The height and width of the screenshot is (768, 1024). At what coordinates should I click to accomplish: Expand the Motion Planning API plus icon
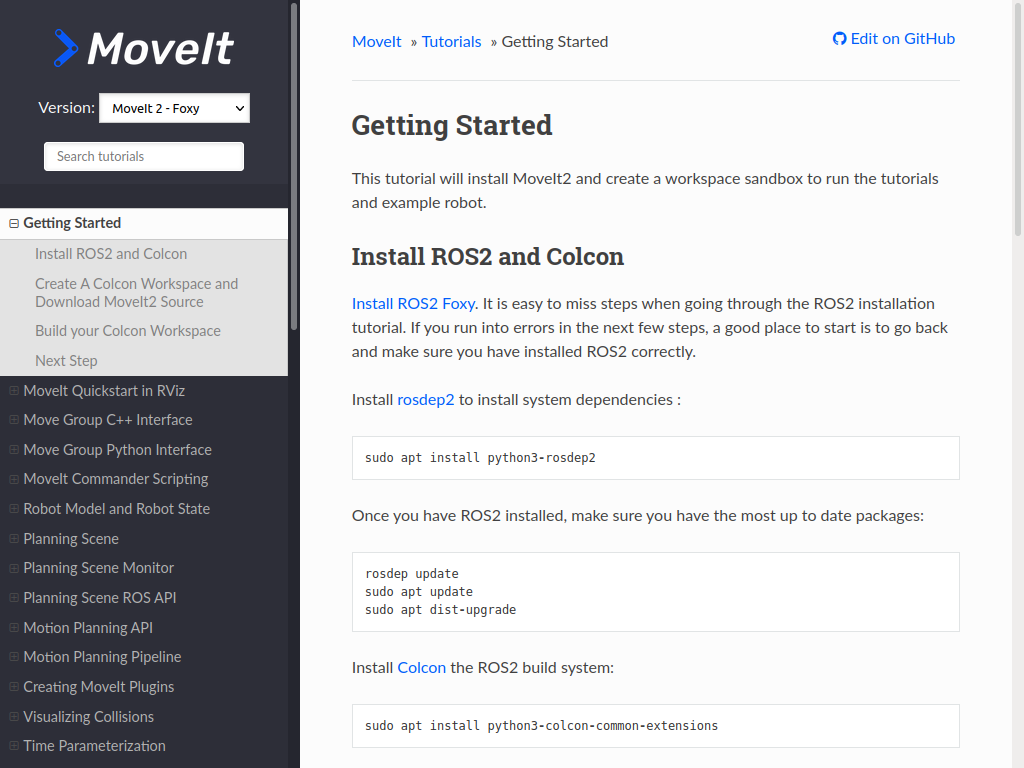coord(14,628)
